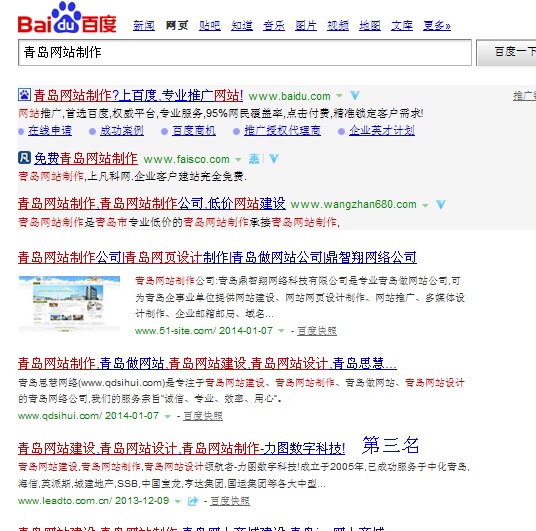Image resolution: width=536 pixels, height=531 pixels.
Task: Open the 音乐 music tab
Action: tap(274, 25)
